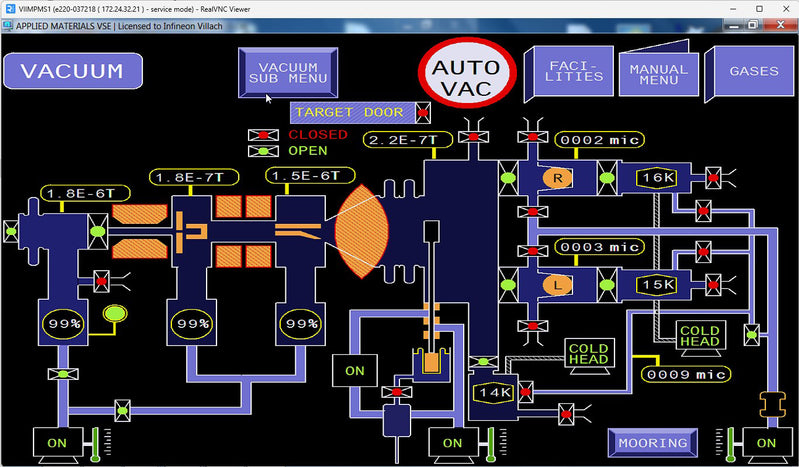This screenshot has height=467, width=799.
Task: Click the COLD HEAD monitor near 14K pump
Action: [589, 355]
